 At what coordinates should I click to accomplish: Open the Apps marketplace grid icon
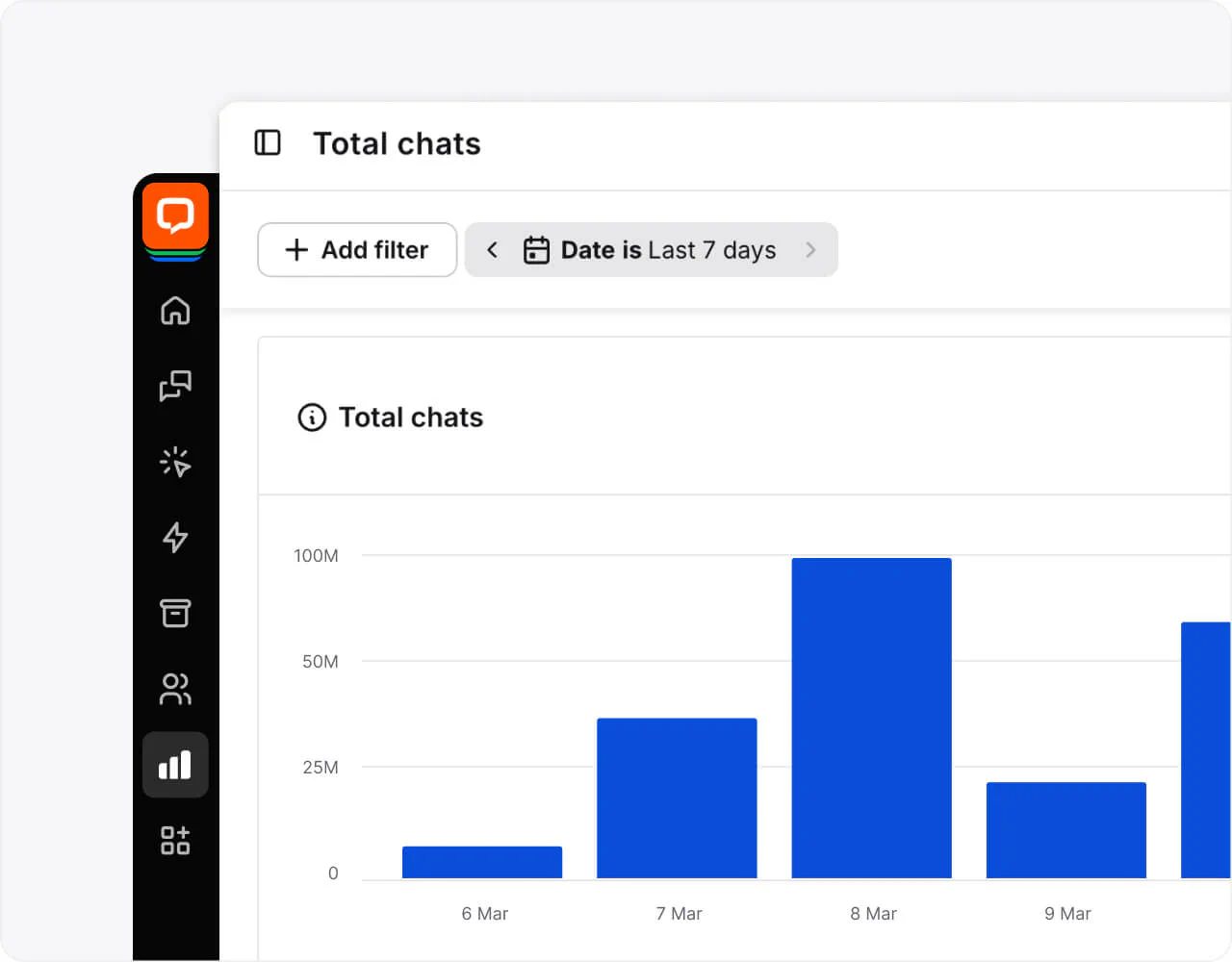pos(175,840)
